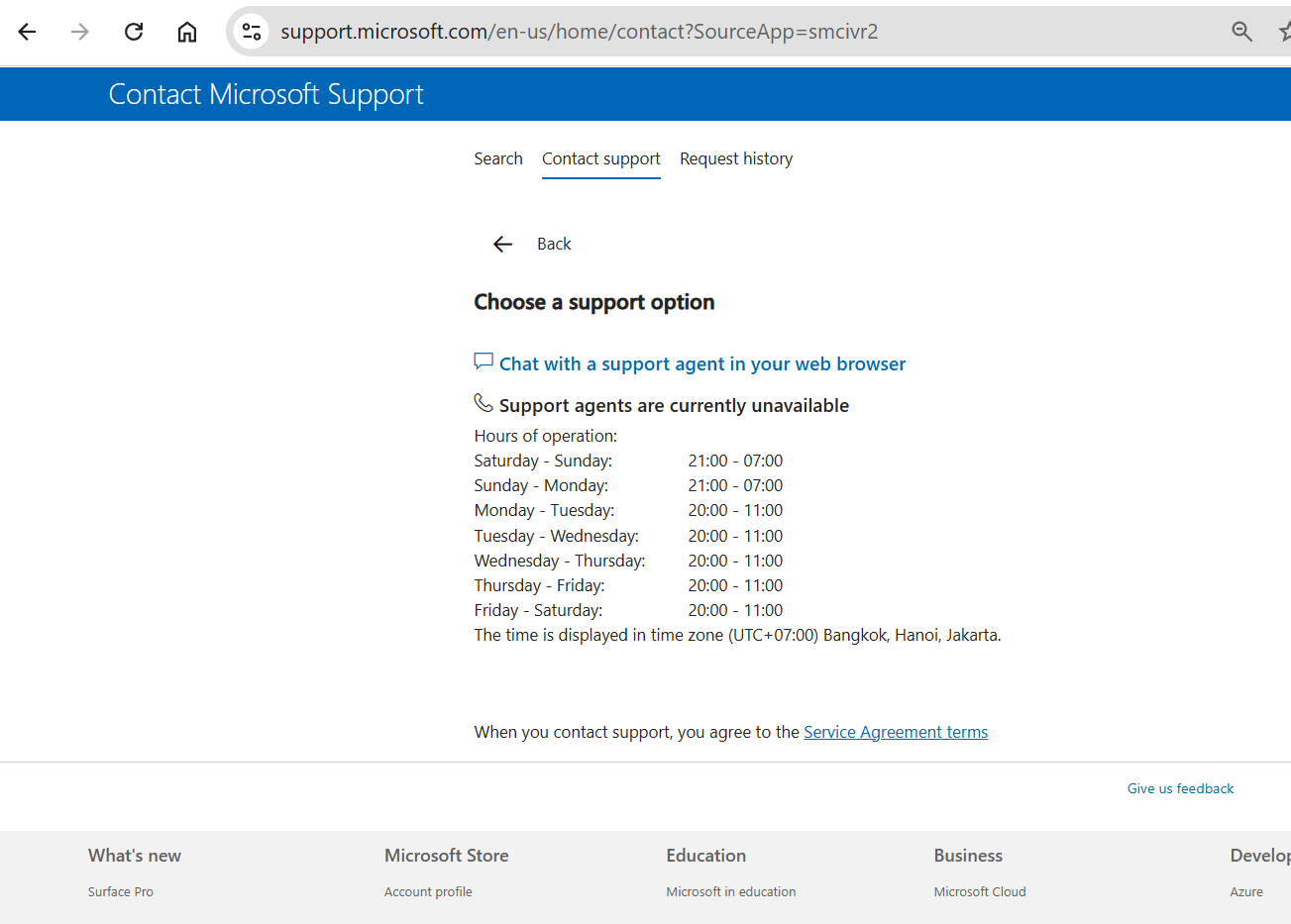The height and width of the screenshot is (924, 1291).
Task: Visit Microsoft in education footer link
Action: [730, 891]
